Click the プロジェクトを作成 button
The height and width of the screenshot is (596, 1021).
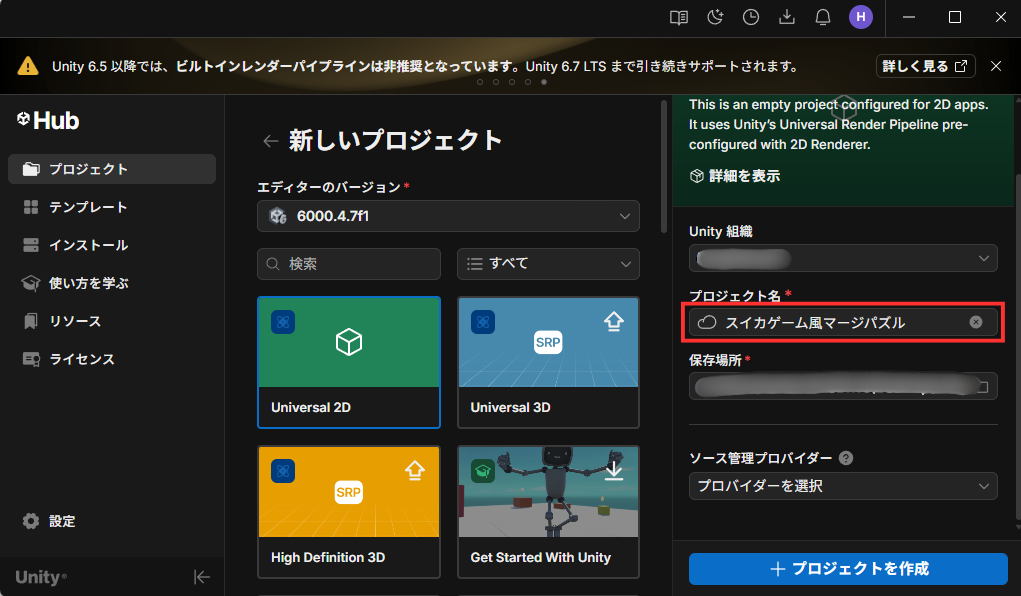848,569
